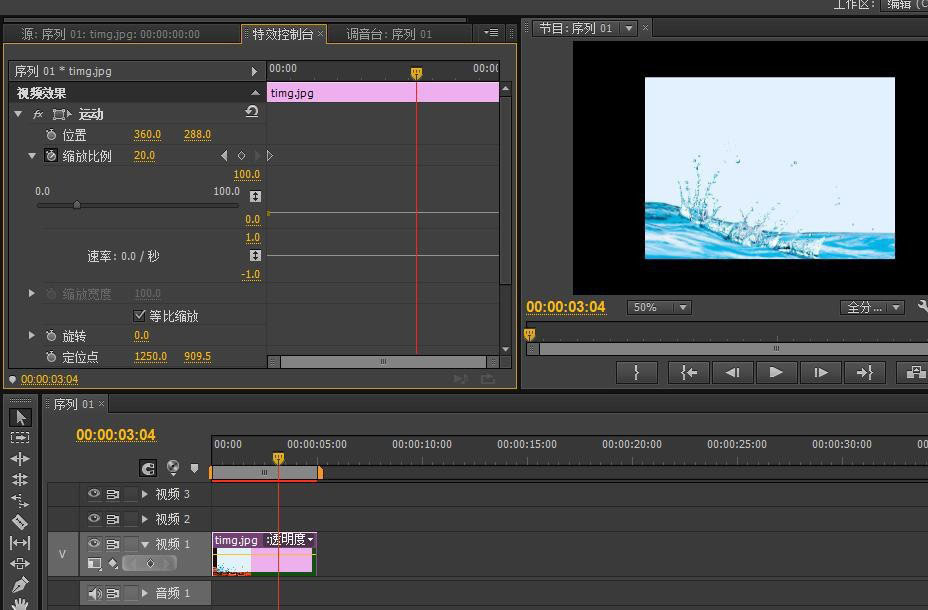Select the Pen tool in the toolbox
The image size is (928, 610).
[20, 585]
